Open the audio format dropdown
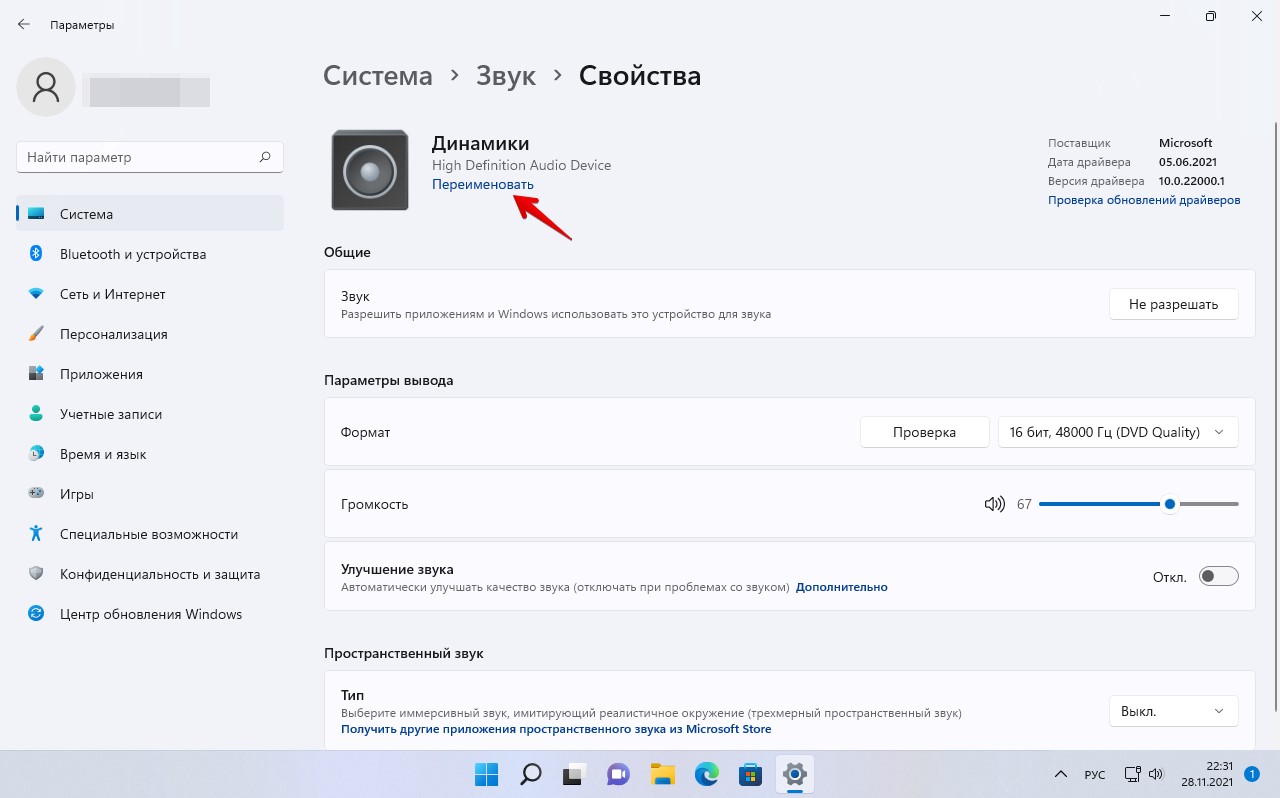1280x798 pixels. point(1117,432)
